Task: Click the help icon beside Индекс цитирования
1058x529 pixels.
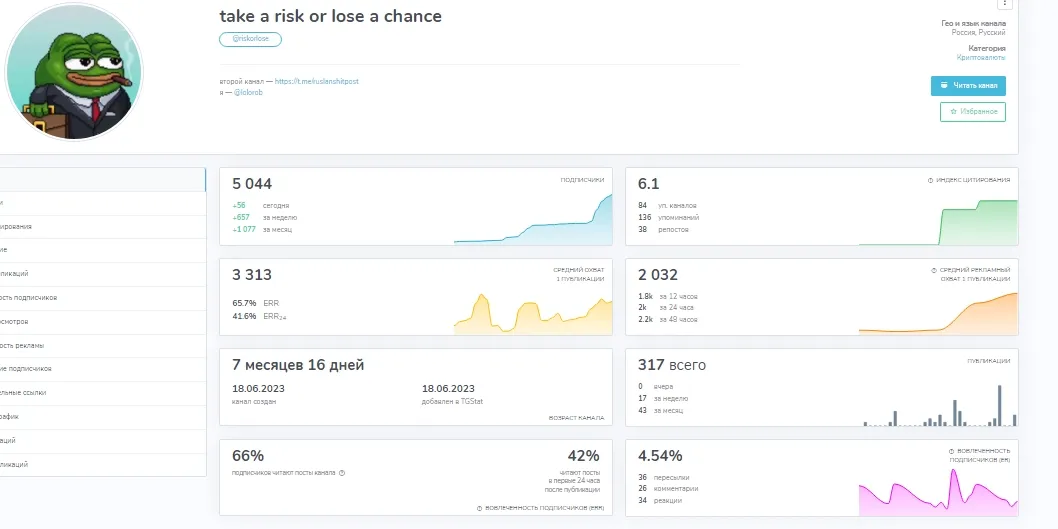Action: pos(930,180)
